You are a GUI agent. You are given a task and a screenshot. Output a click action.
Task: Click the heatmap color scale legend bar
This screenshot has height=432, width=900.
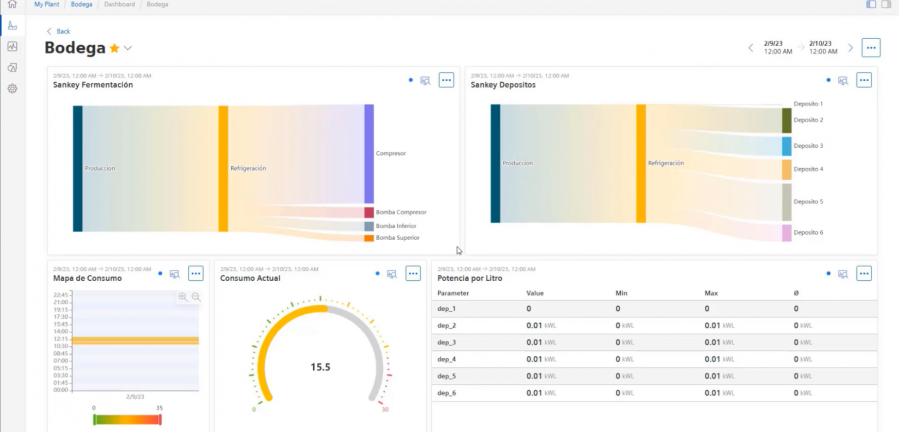(126, 420)
